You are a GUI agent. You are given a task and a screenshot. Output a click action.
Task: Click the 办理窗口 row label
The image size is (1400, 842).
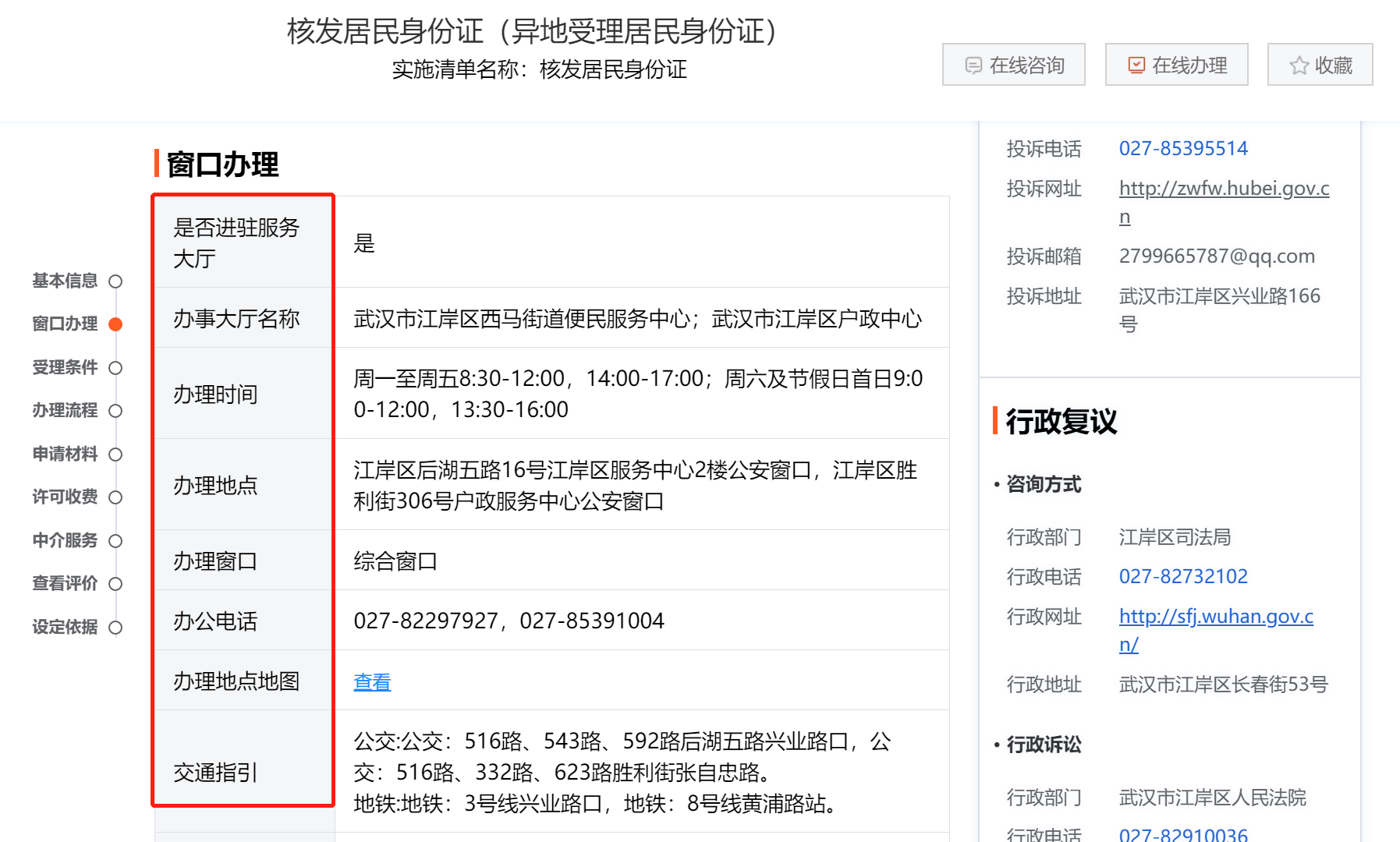215,561
